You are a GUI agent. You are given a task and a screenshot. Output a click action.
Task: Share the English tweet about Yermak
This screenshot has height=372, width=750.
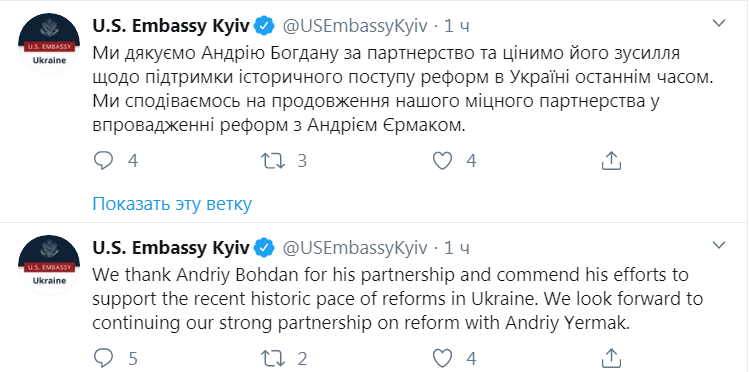(611, 358)
